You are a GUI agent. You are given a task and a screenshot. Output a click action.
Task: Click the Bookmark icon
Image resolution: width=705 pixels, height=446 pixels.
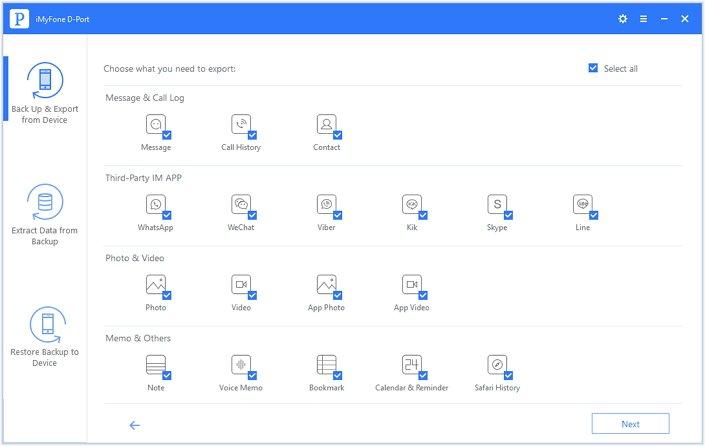pos(326,365)
